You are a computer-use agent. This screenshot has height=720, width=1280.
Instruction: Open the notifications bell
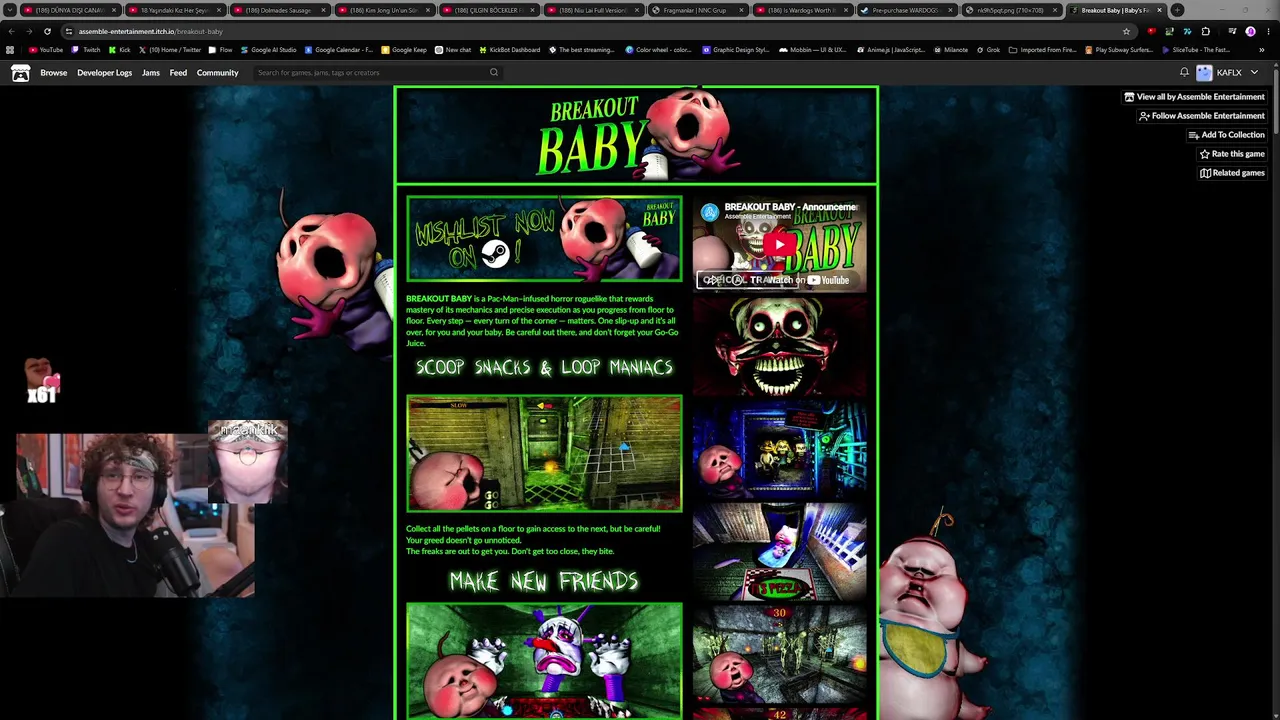tap(1184, 73)
